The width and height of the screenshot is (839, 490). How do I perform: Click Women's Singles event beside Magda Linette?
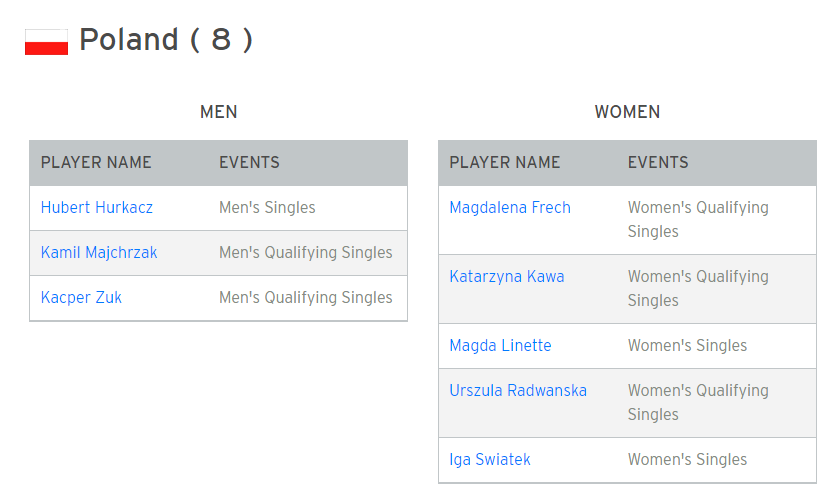[x=687, y=346]
